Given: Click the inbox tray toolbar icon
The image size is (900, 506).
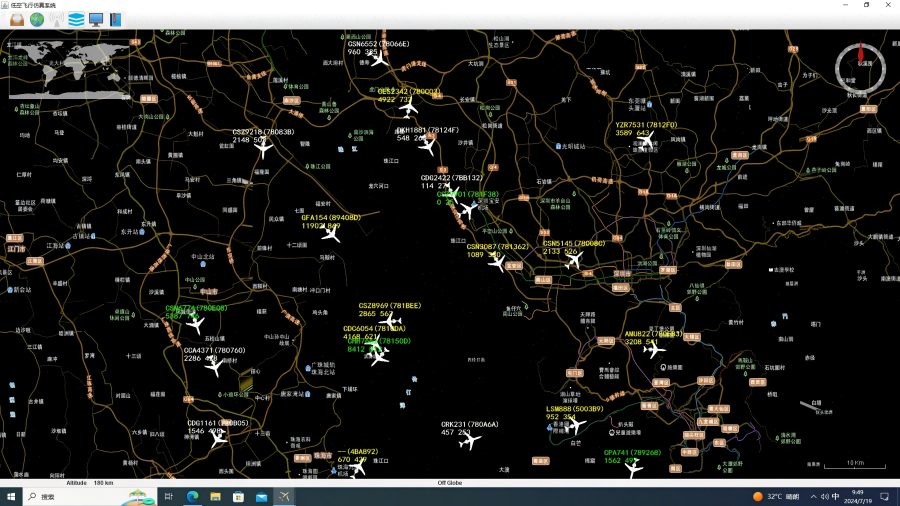Looking at the screenshot, I should 17,19.
